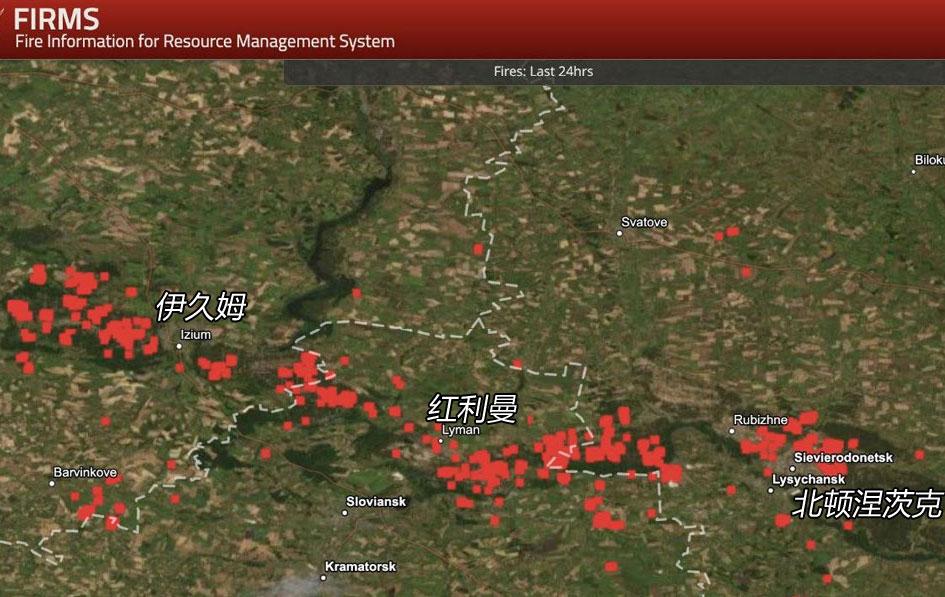Click the white dot marker beside Rubizhne
The image size is (945, 597).
coord(732,431)
